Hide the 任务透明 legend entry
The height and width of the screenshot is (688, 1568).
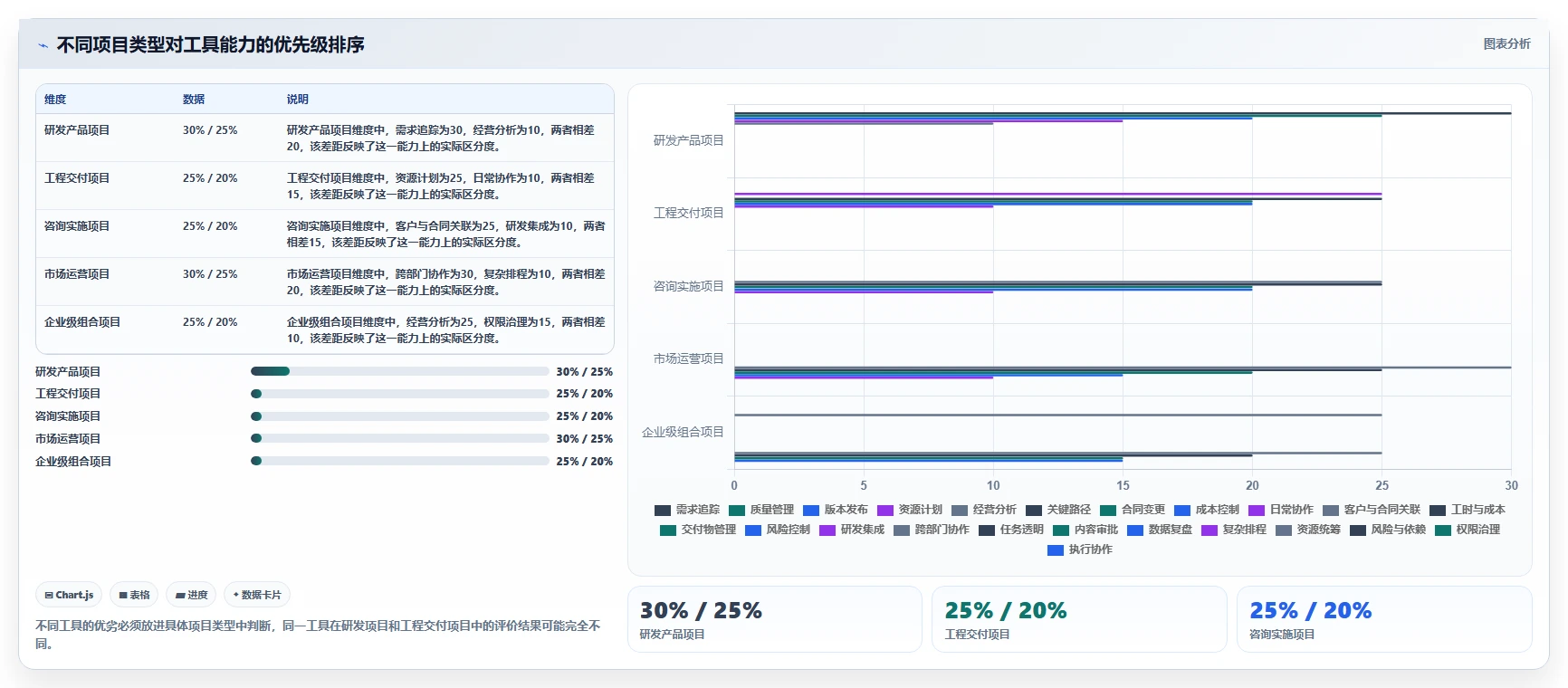tap(1011, 530)
